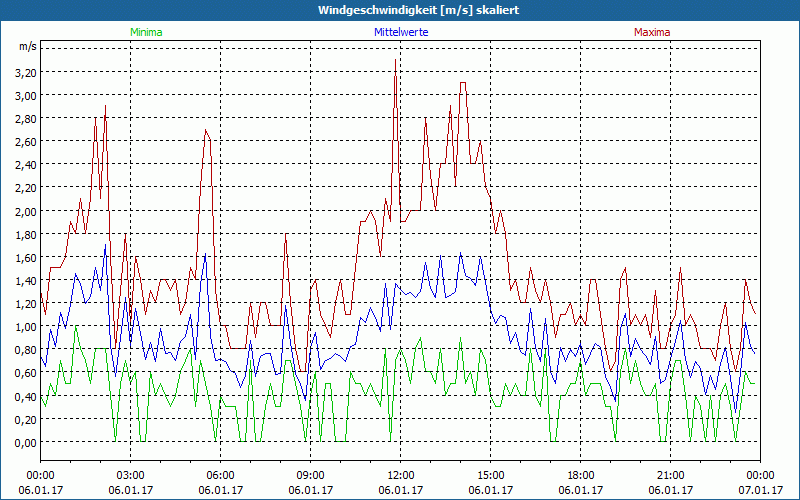Click the 2,80 y-axis value

tap(26, 119)
